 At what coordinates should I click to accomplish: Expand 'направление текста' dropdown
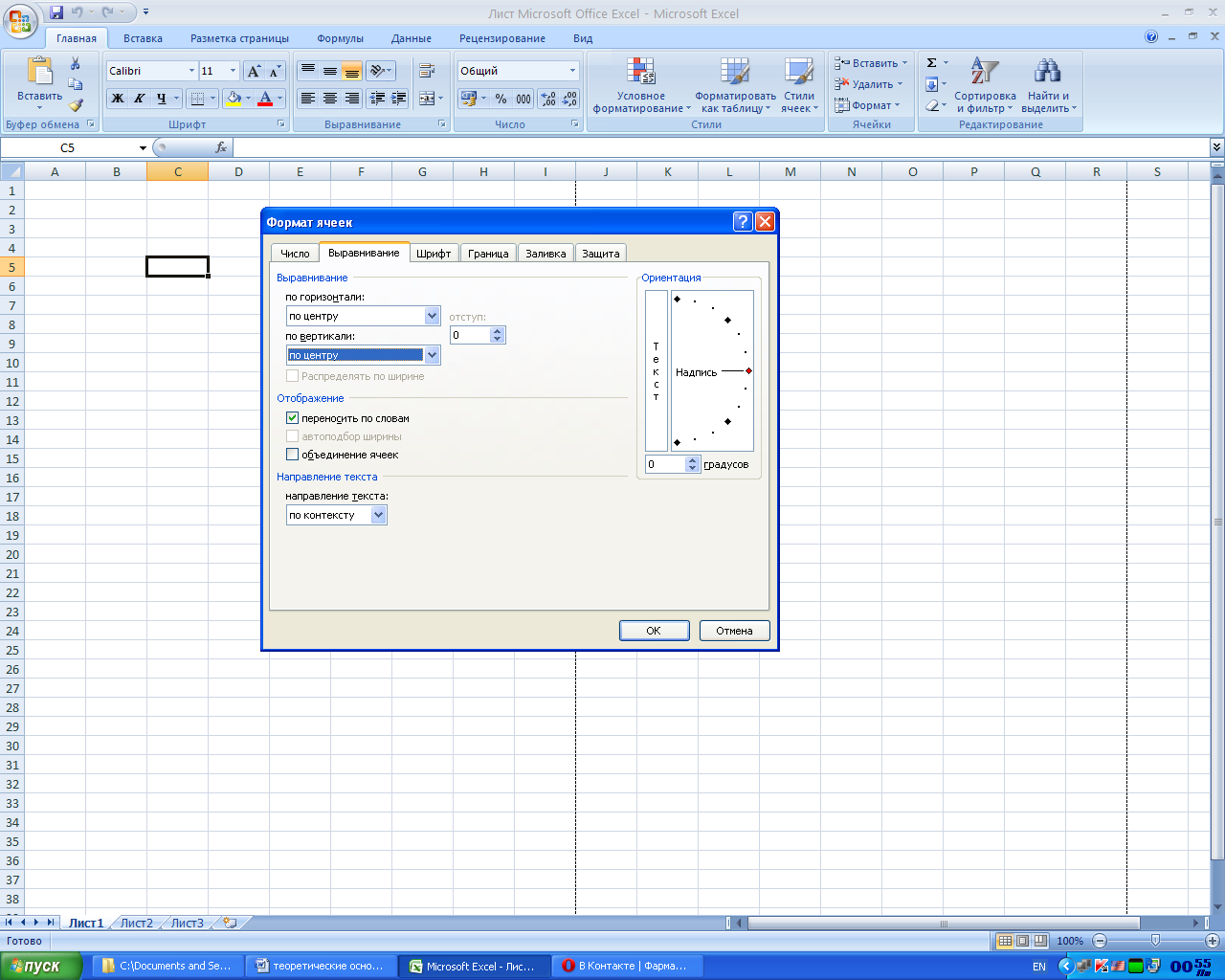click(378, 515)
